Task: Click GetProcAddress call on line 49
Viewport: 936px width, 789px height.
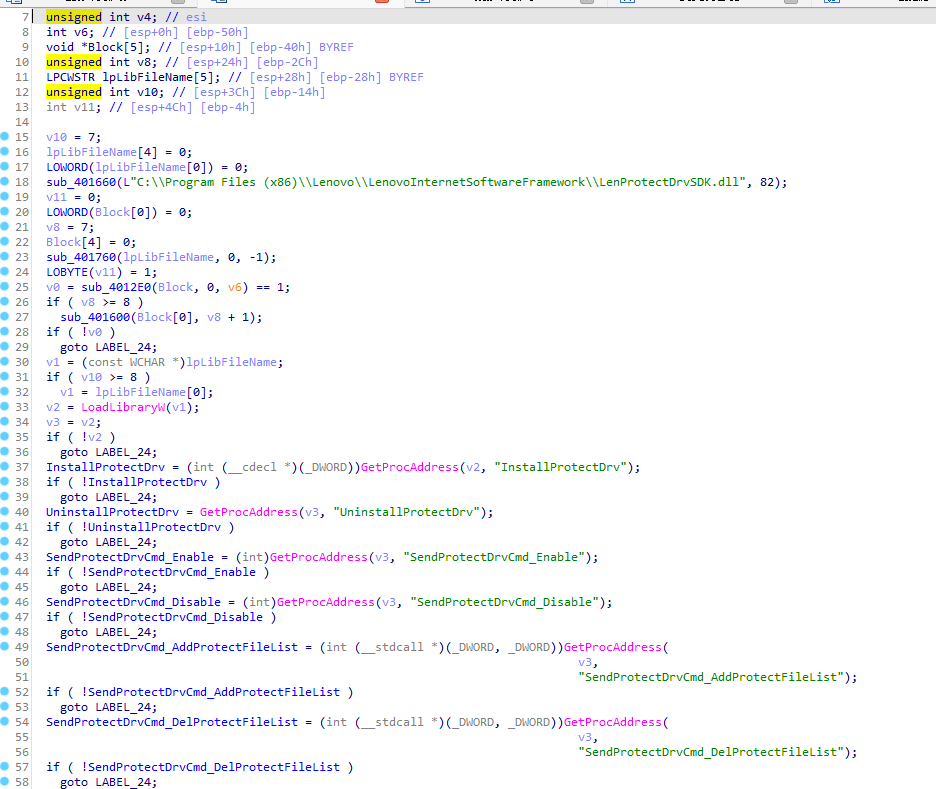Action: point(613,647)
